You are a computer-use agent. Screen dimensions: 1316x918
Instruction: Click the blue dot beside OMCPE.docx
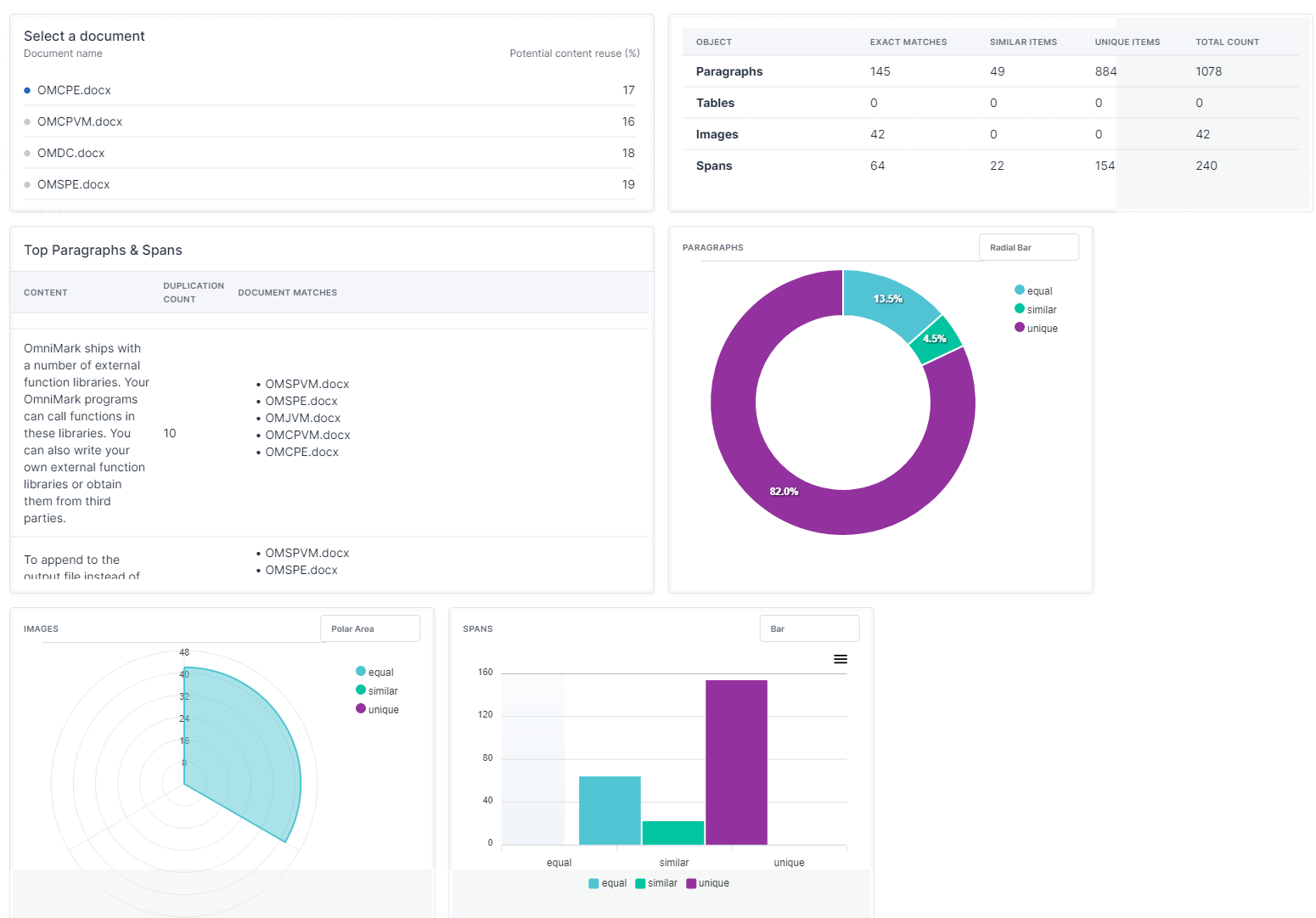coord(26,90)
